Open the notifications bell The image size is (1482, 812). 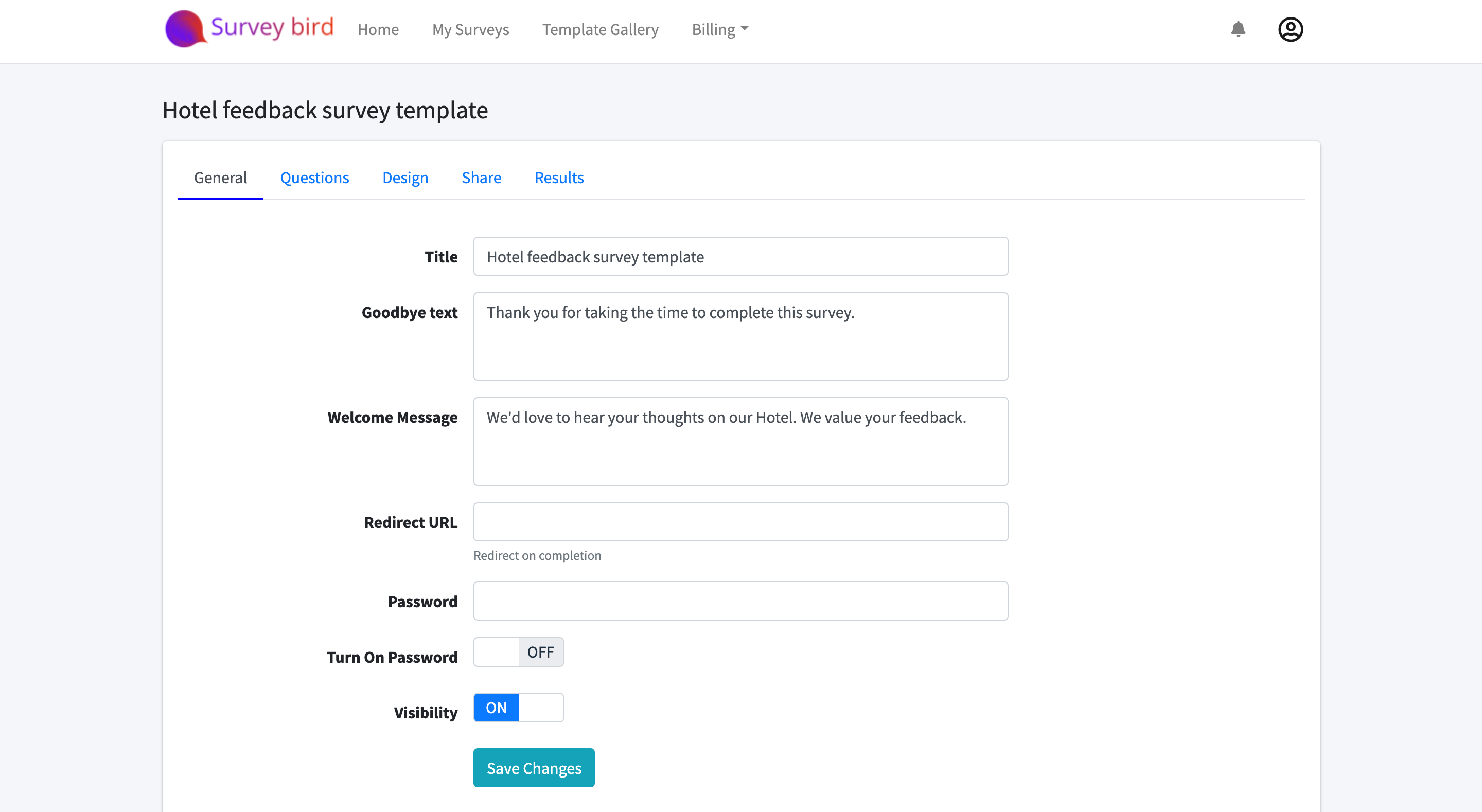(1238, 29)
